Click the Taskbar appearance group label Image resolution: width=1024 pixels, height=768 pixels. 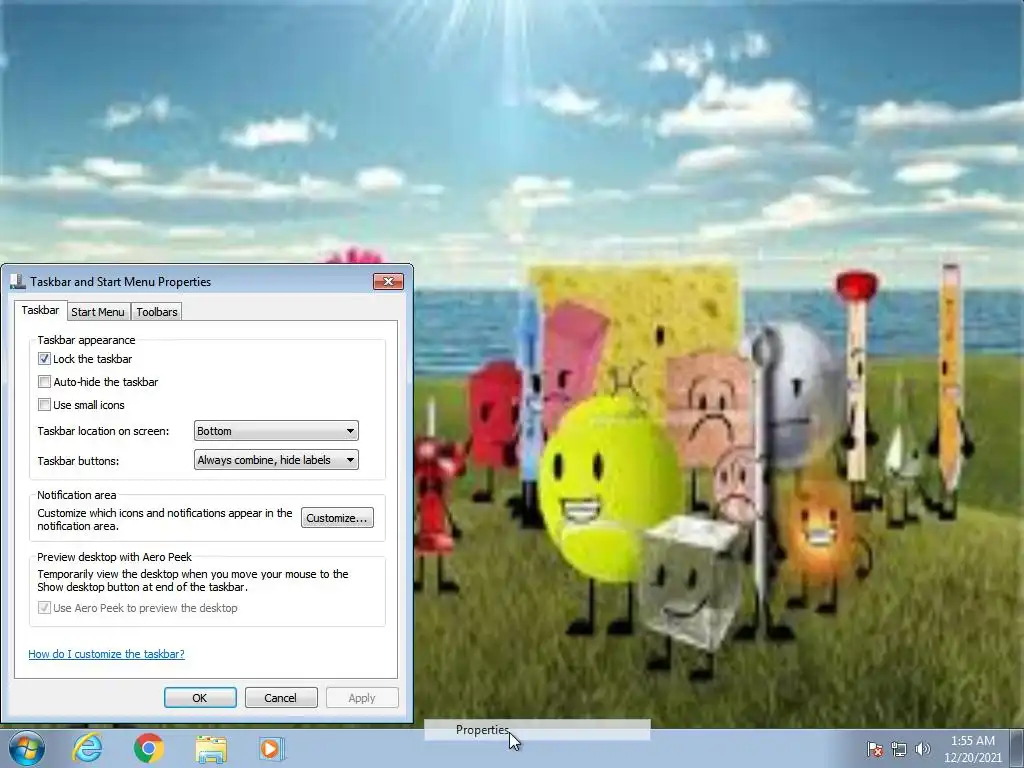[x=86, y=340]
